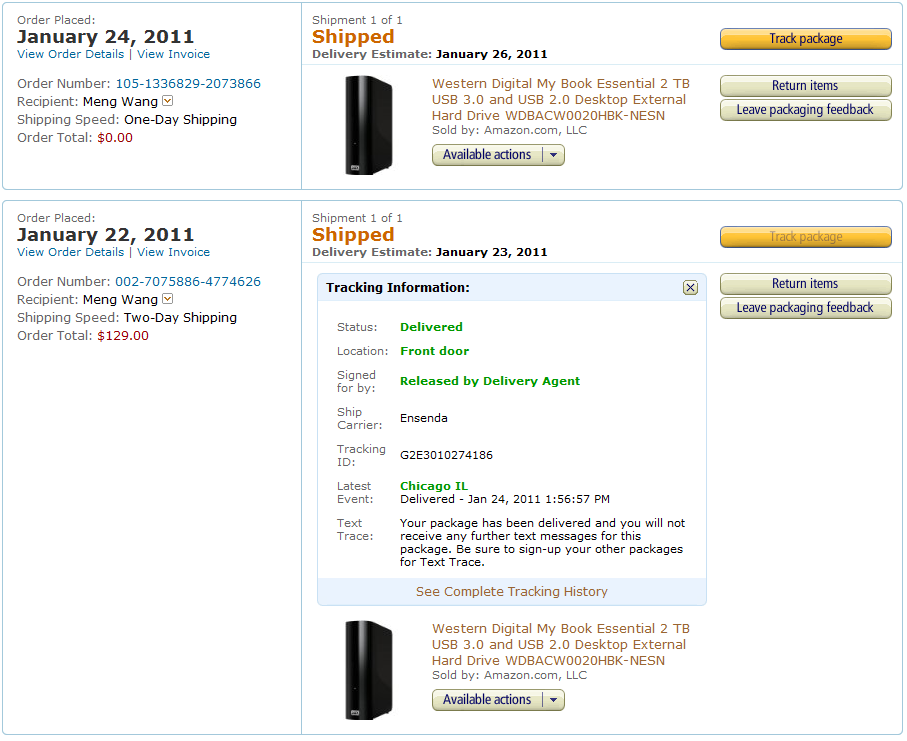Click hard drive thumbnail in first order
Image resolution: width=907 pixels, height=741 pixels.
coord(367,125)
